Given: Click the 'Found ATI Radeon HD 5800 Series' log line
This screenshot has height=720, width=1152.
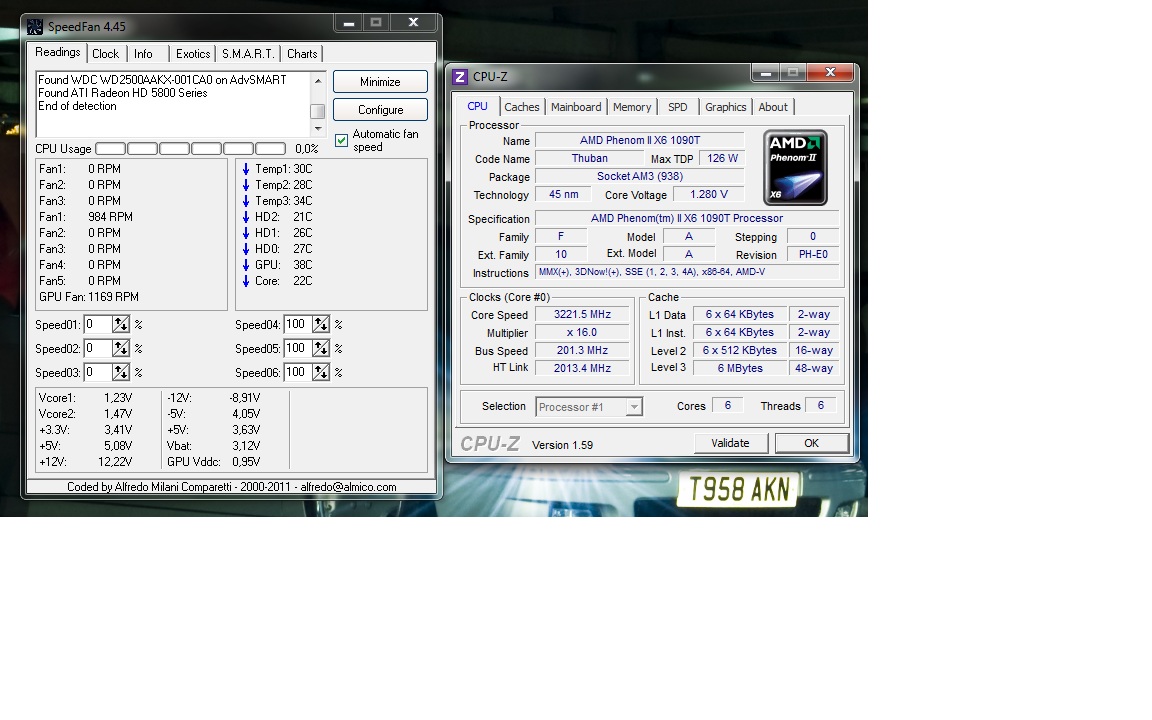Looking at the screenshot, I should coord(123,93).
